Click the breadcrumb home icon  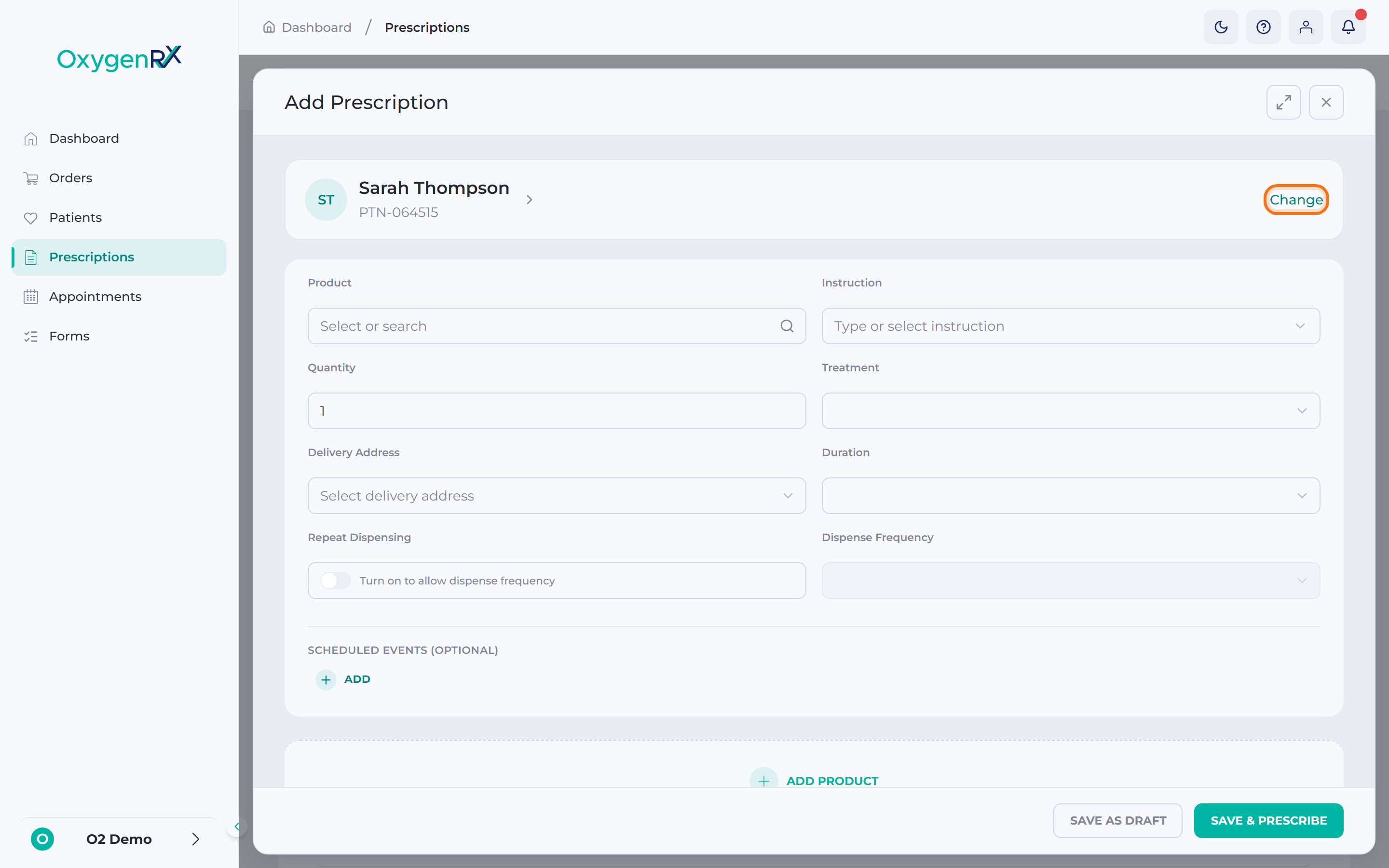point(269,27)
